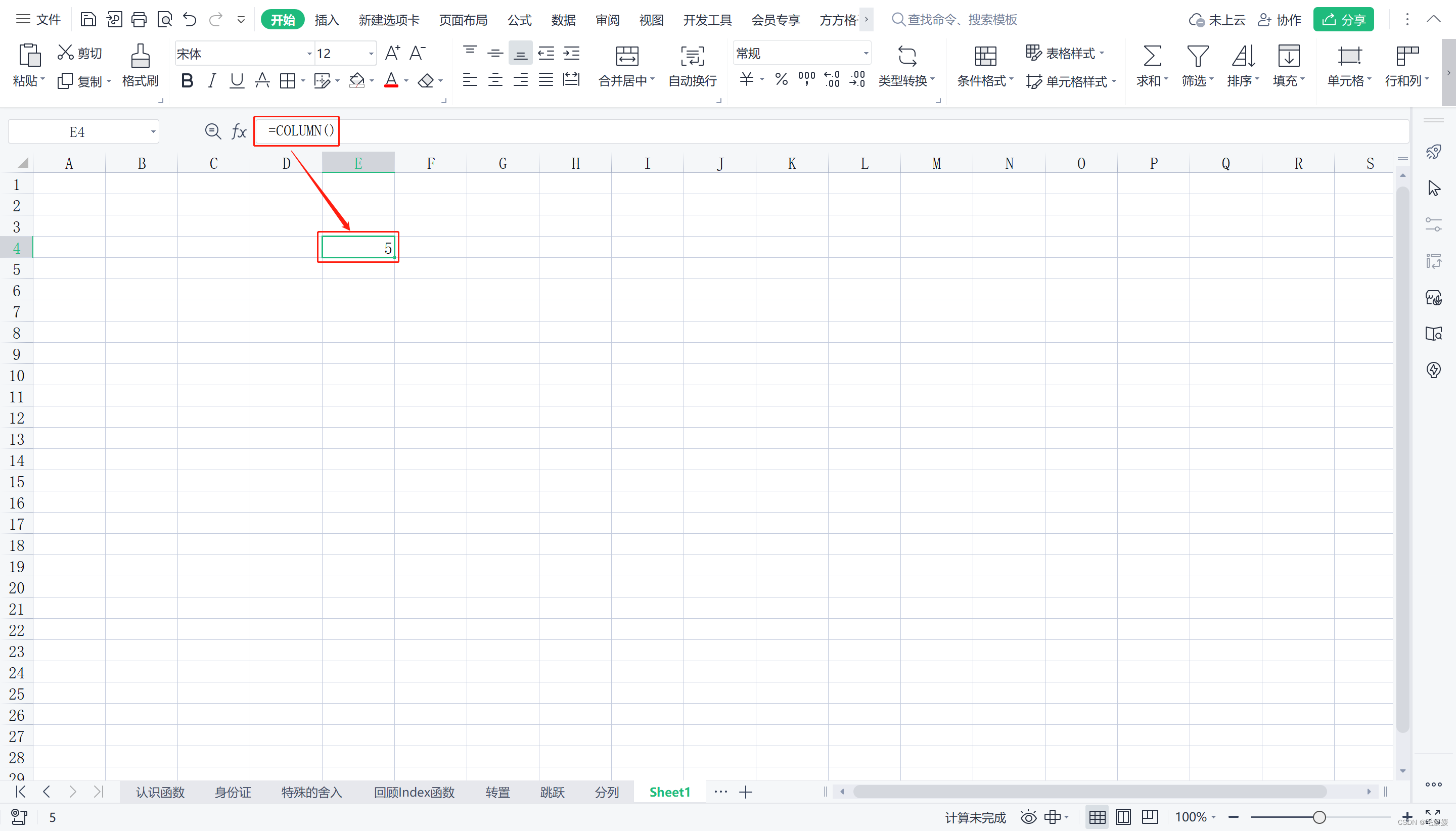Undo the last action
This screenshot has width=1456, height=831.
(190, 20)
